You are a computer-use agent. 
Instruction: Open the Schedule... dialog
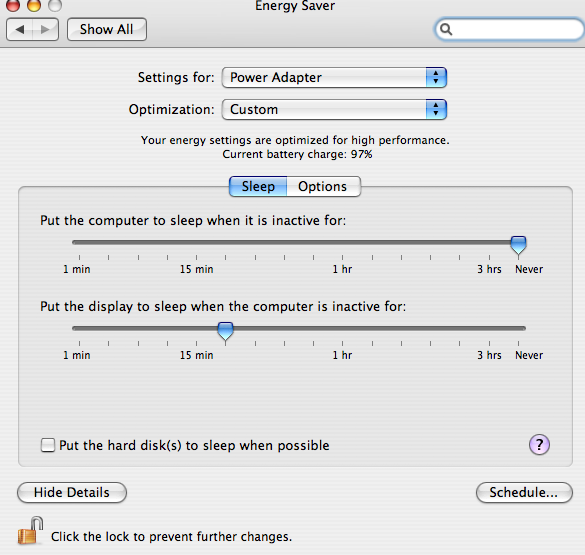click(x=524, y=492)
